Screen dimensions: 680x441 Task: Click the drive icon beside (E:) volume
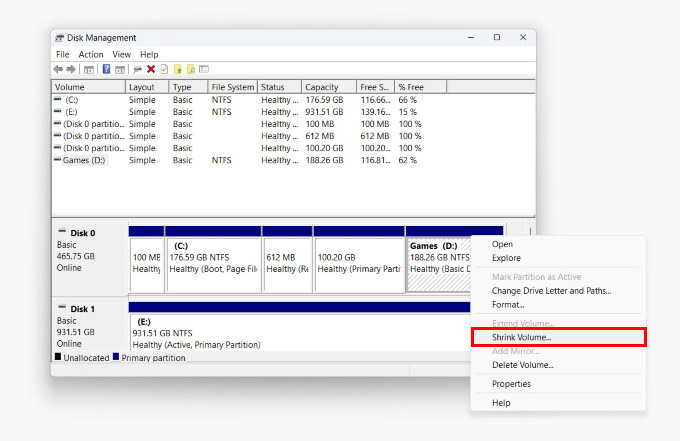(58, 111)
